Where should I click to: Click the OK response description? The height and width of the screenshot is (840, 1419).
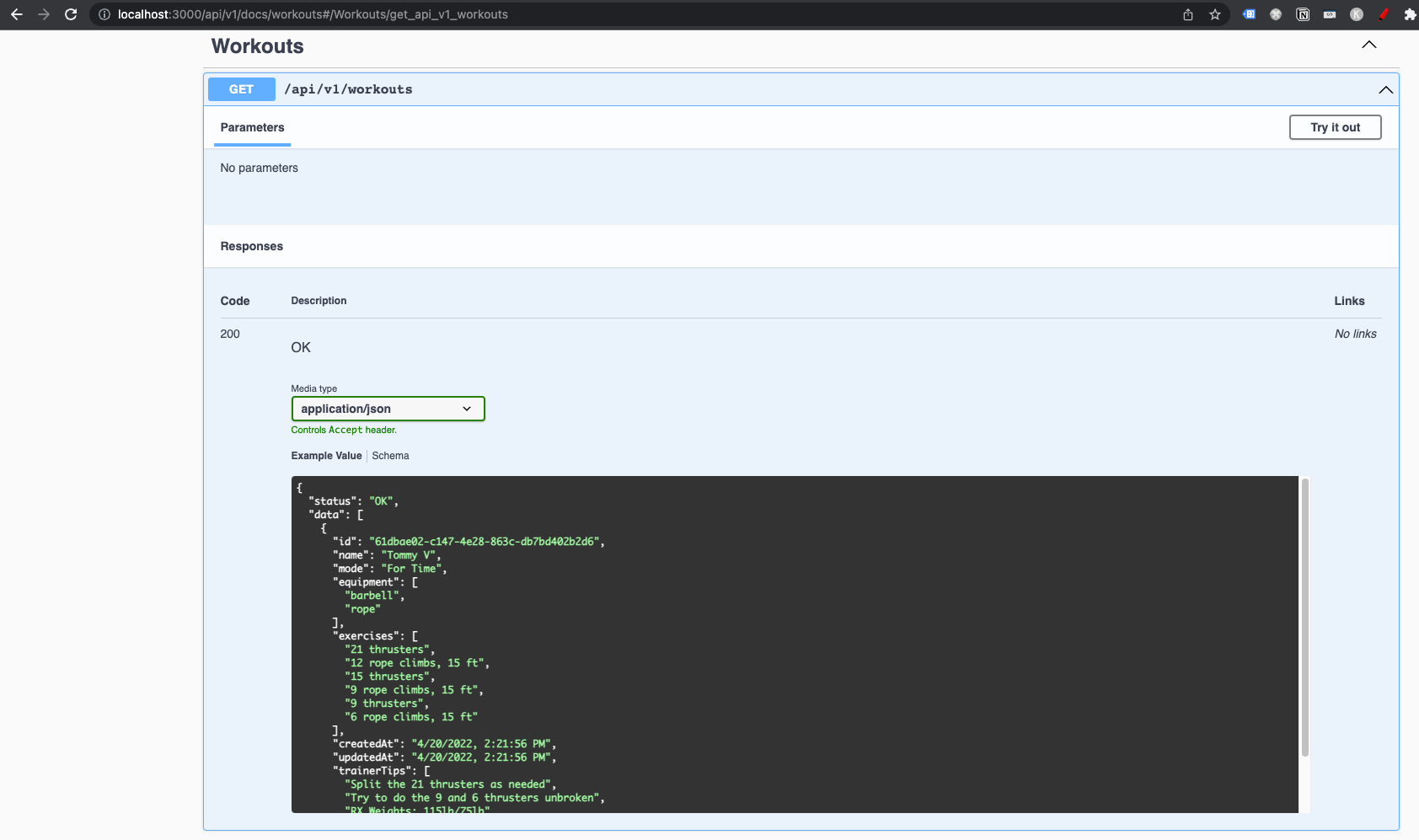[301, 347]
